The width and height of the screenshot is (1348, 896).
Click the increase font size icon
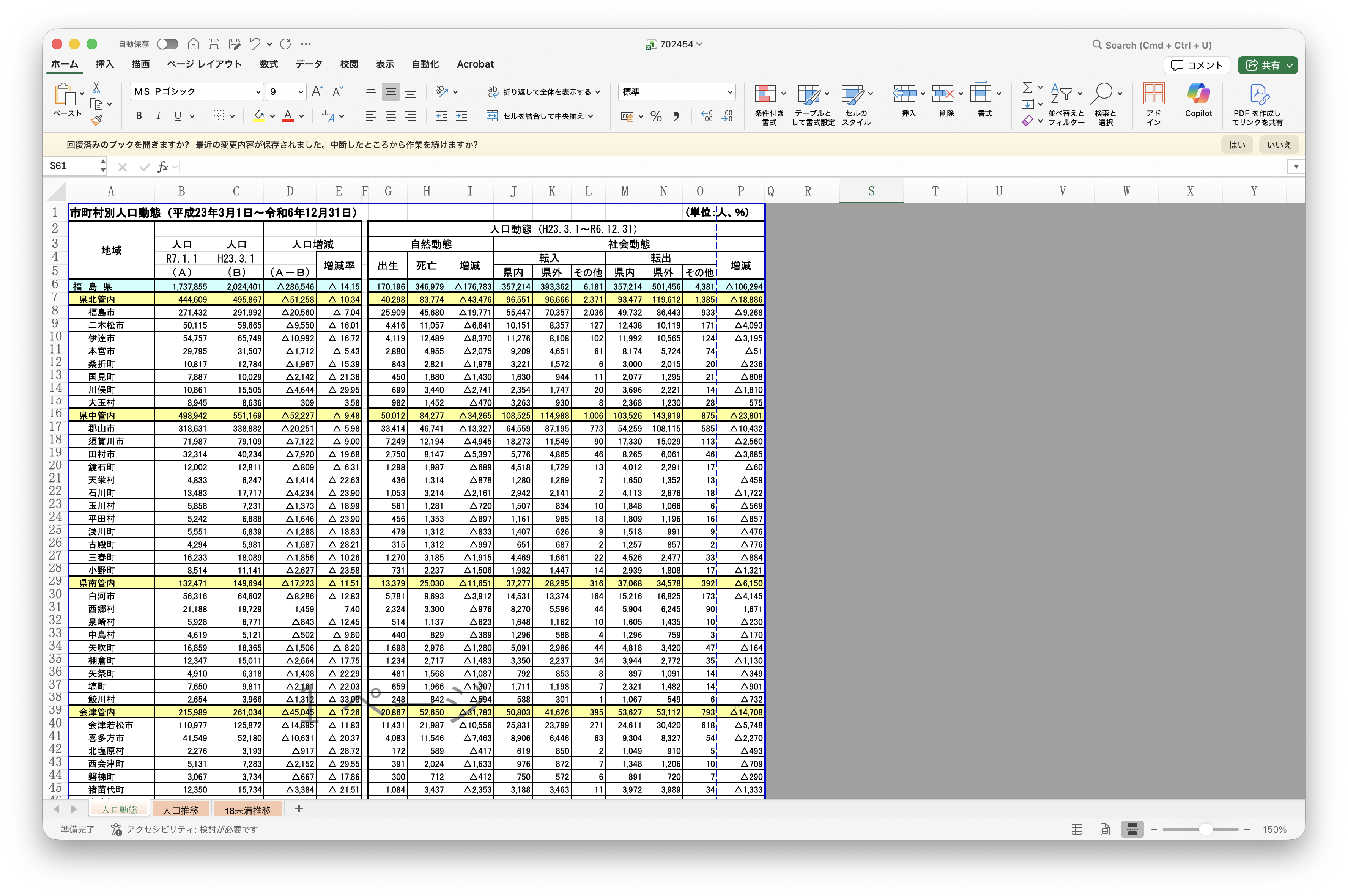[x=317, y=91]
